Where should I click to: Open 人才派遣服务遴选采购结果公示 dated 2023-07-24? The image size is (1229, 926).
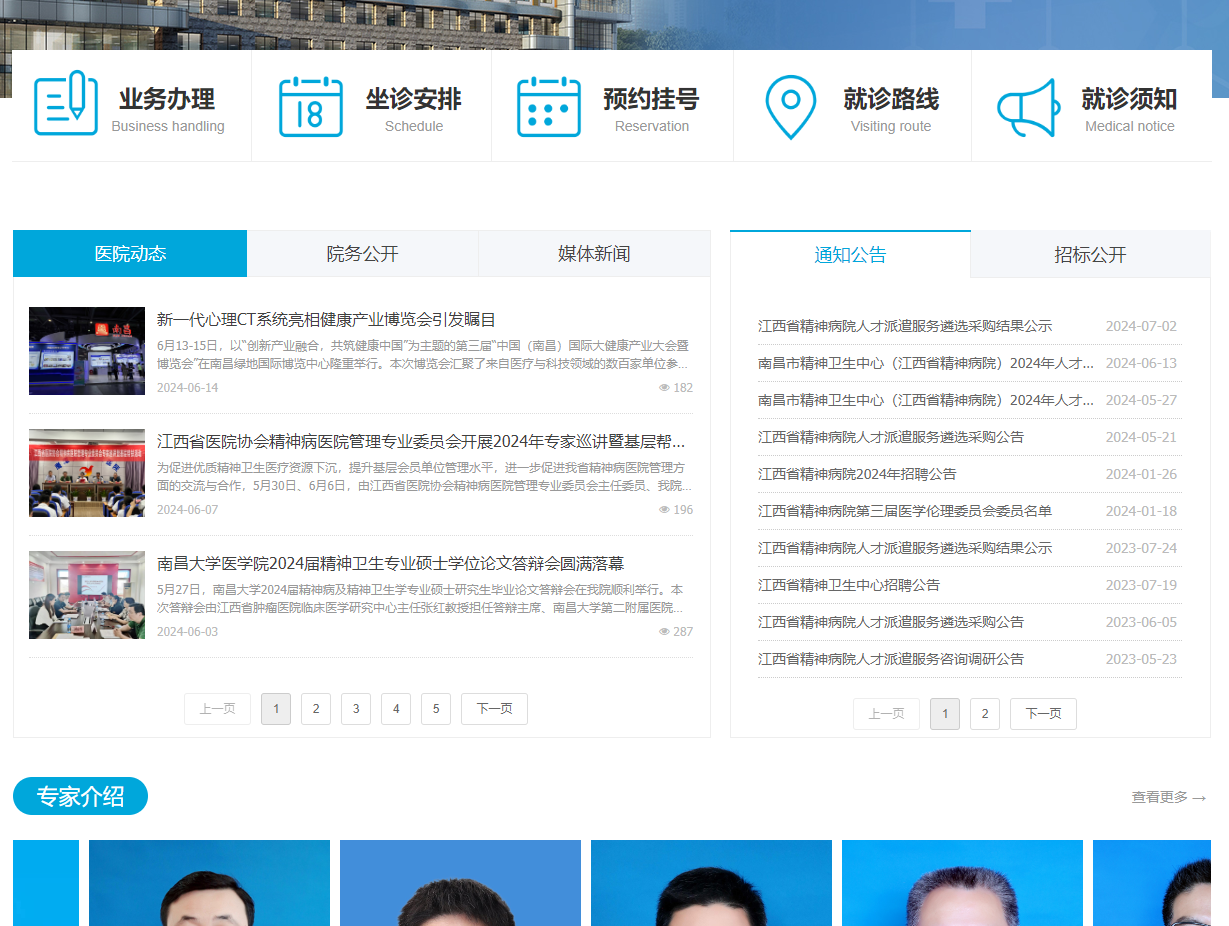pos(905,548)
